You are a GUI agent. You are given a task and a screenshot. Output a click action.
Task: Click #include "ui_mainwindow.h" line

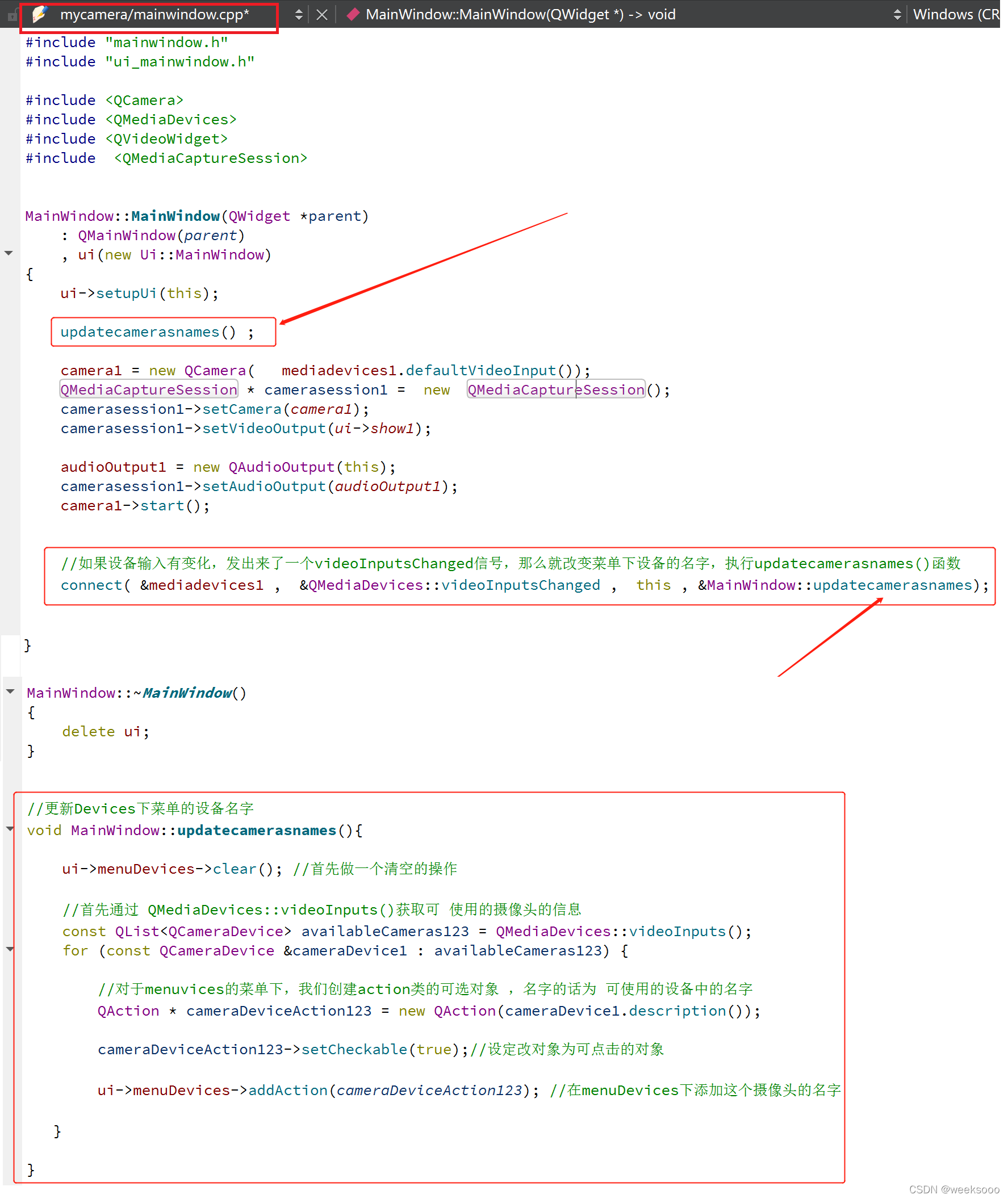[140, 62]
